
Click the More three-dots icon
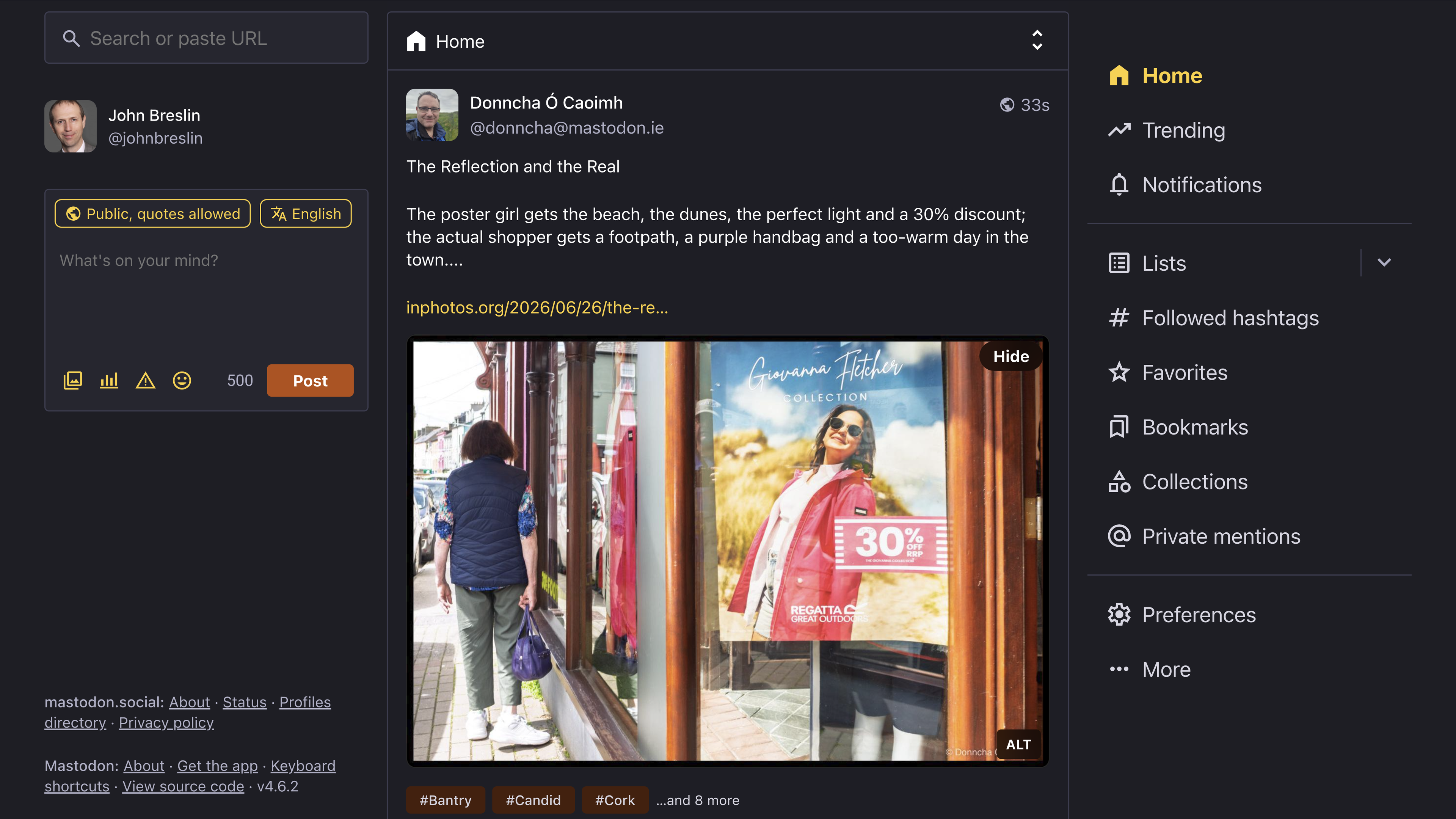coord(1119,669)
